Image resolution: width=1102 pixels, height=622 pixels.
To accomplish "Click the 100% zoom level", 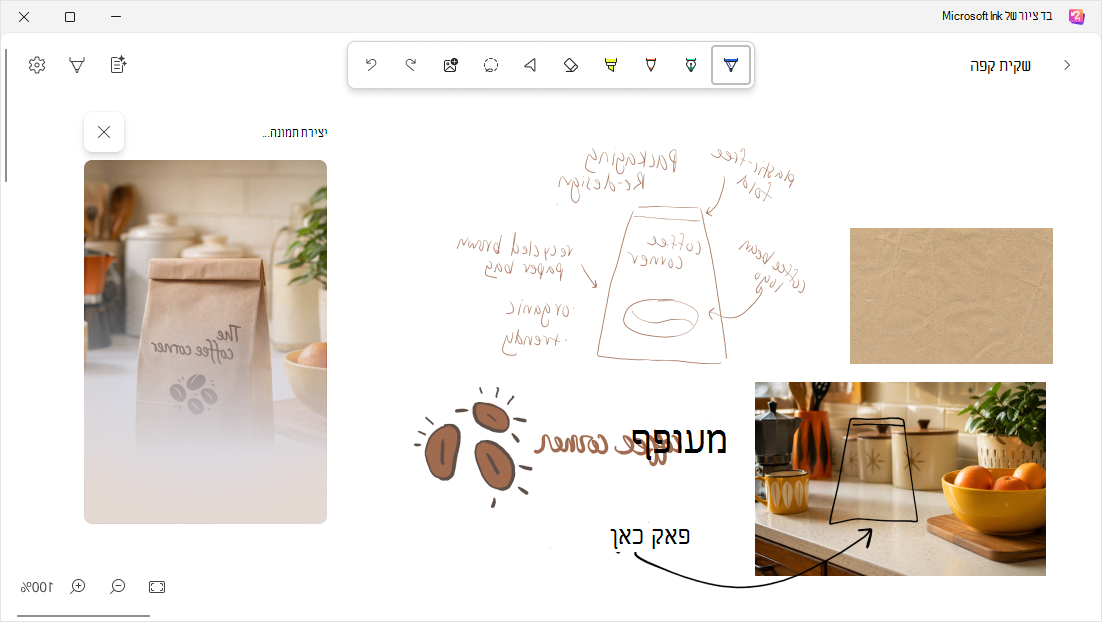I will (x=37, y=587).
